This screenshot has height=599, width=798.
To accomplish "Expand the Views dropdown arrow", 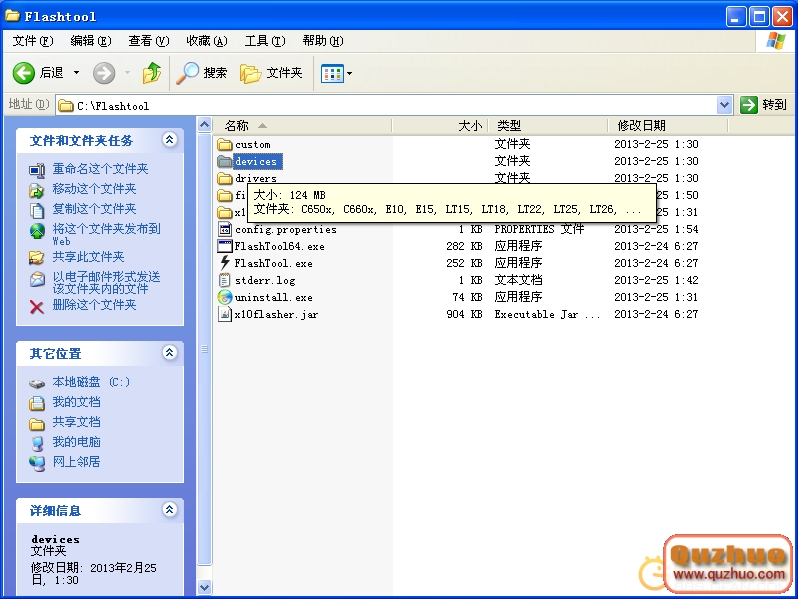I will (350, 73).
